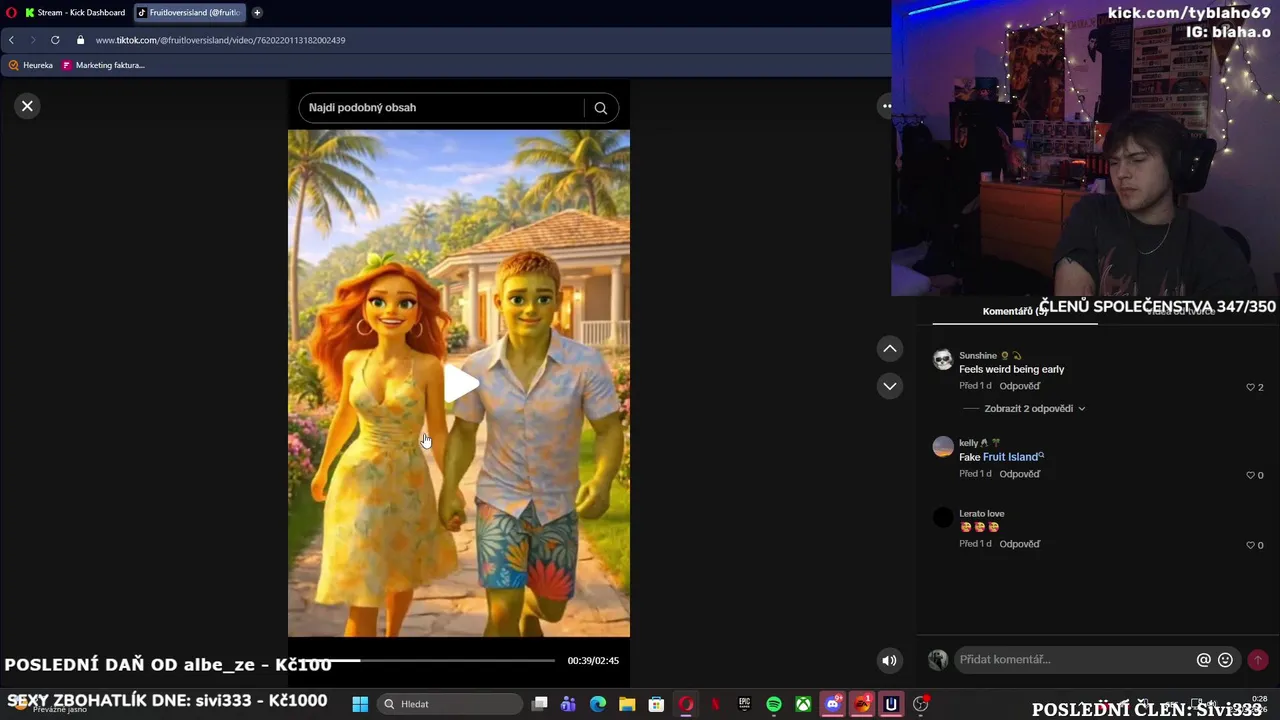Viewport: 1280px width, 720px height.
Task: Click the padlock site info icon
Action: click(81, 40)
